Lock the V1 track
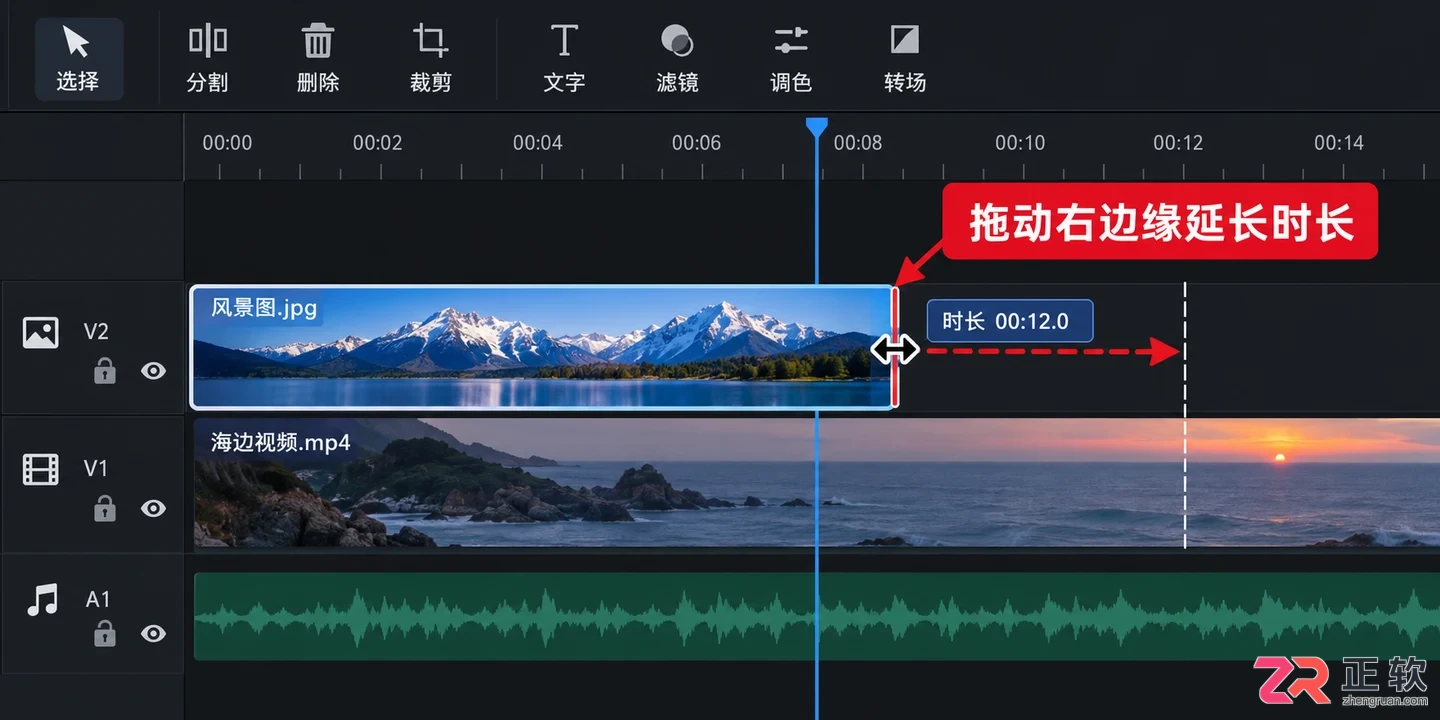 pos(104,508)
